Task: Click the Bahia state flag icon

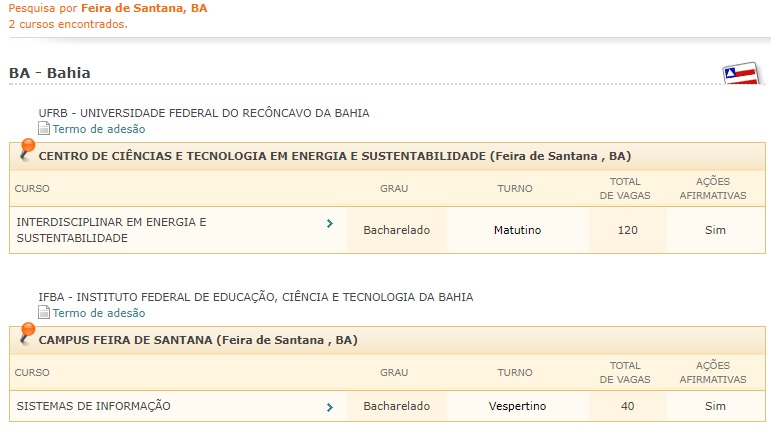Action: coord(741,73)
